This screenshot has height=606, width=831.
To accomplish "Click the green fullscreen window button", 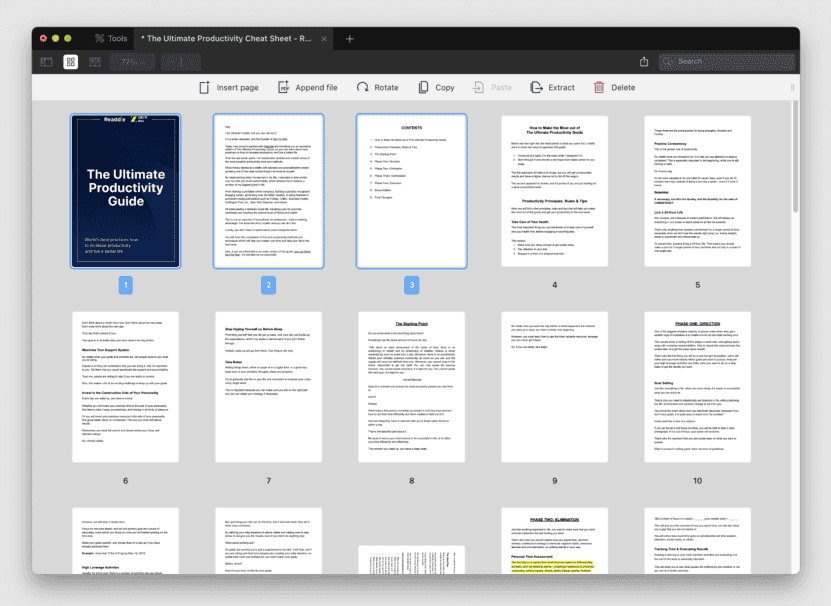I will coord(68,38).
